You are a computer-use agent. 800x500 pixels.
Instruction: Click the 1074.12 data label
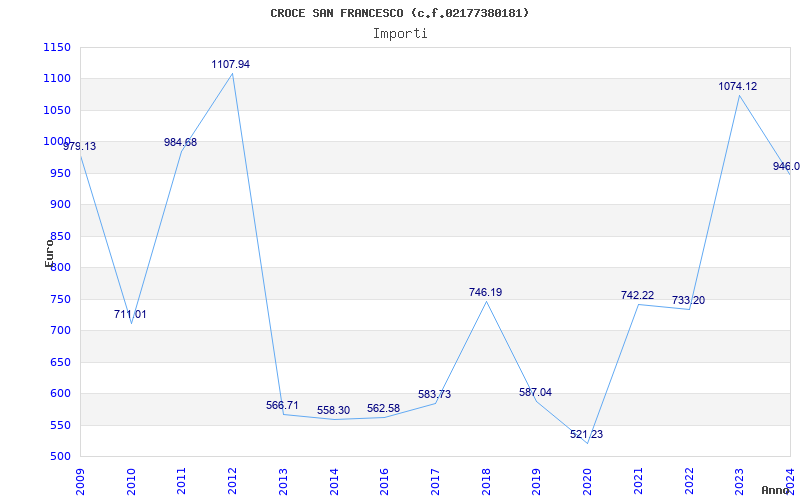(x=738, y=86)
